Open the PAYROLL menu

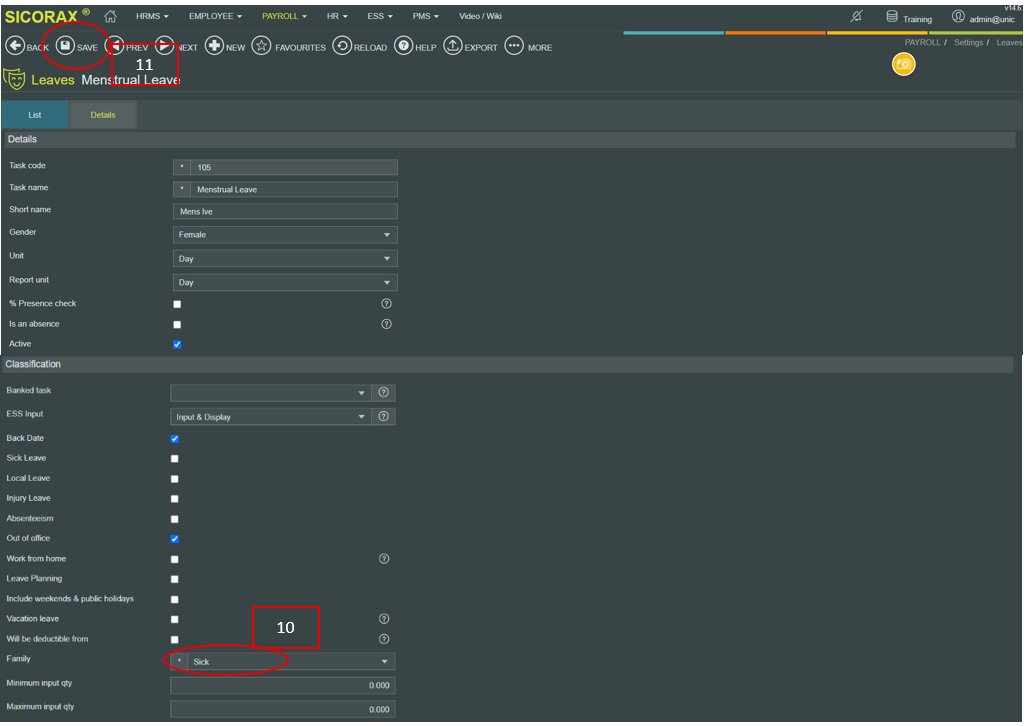(284, 16)
